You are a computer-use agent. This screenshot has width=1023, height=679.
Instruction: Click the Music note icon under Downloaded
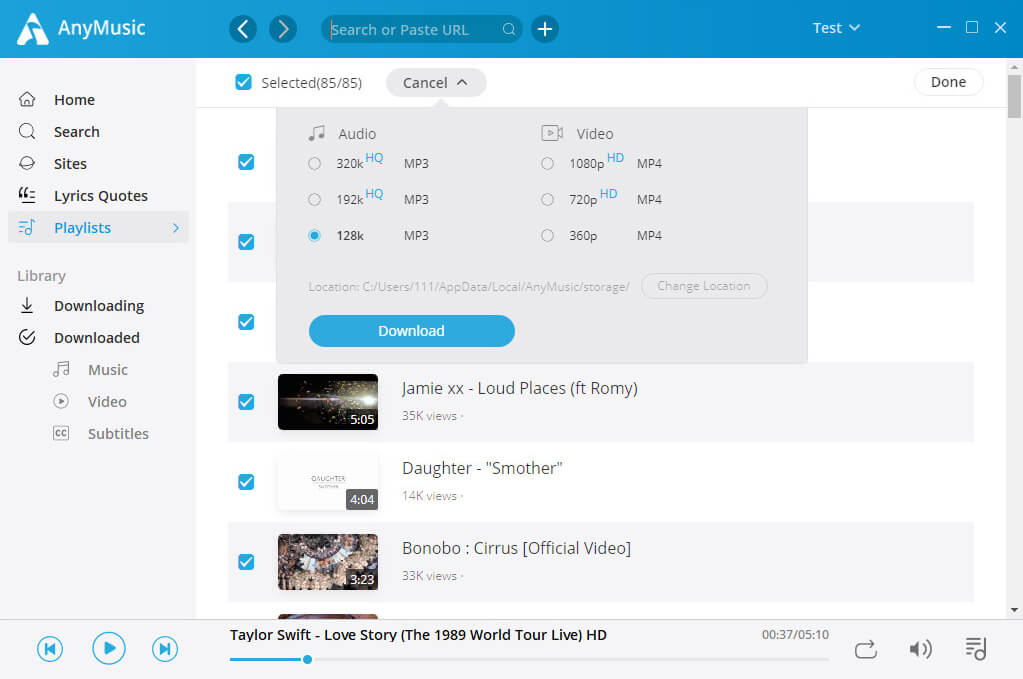(61, 369)
